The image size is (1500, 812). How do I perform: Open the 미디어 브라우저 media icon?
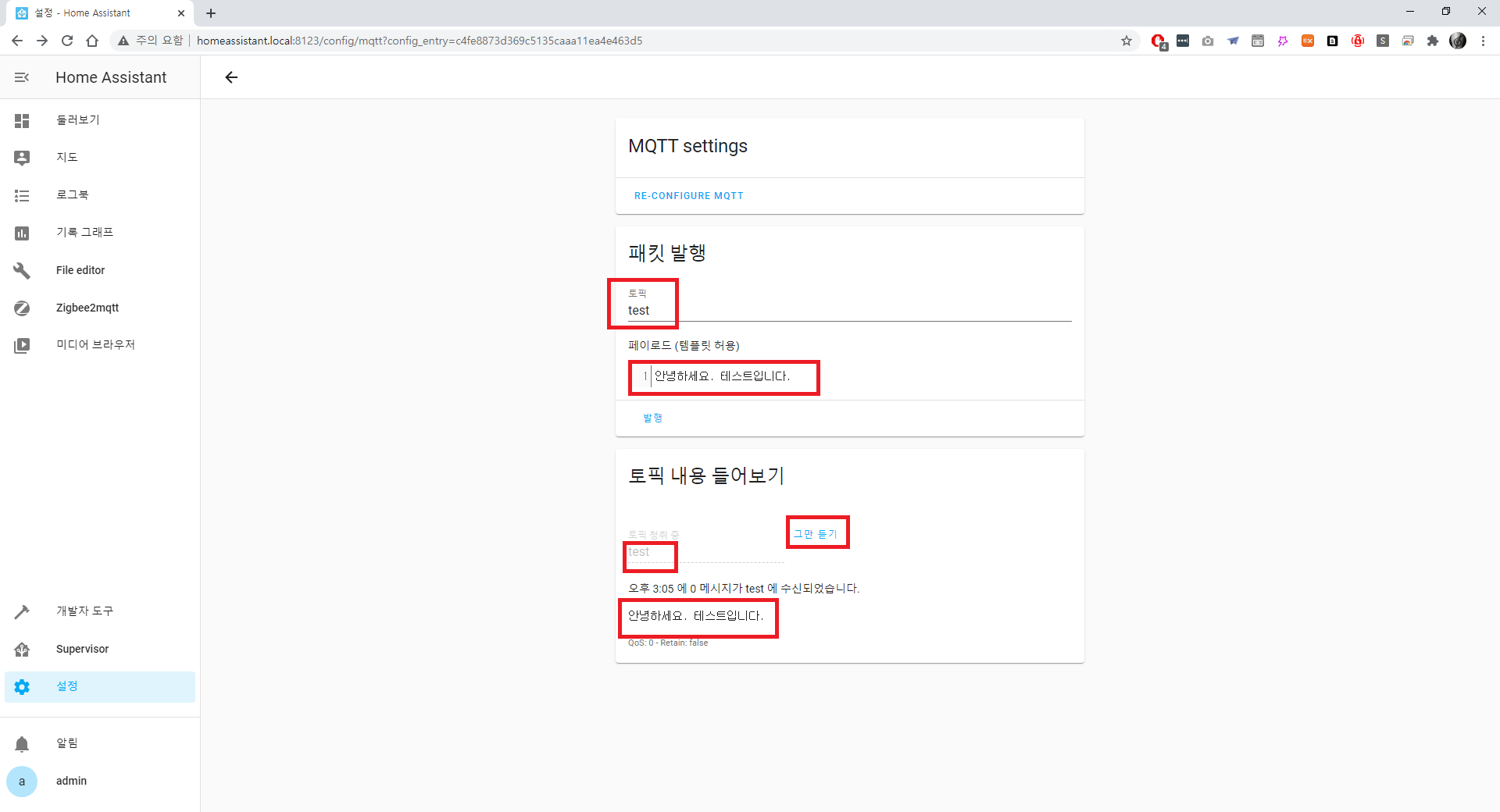pos(22,345)
